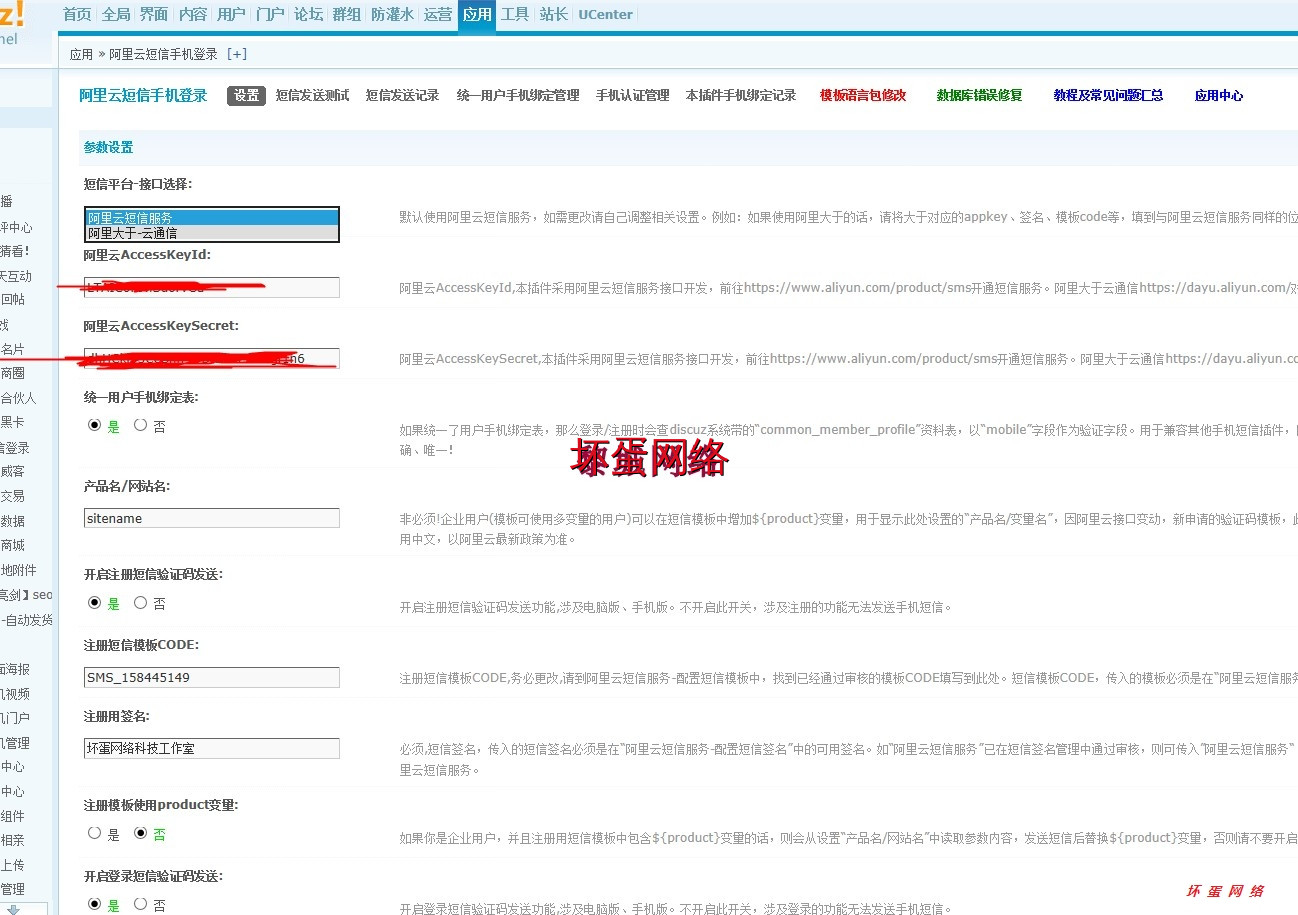The width and height of the screenshot is (1298, 915).
Task: Select 否 for 注册模板使用product变量
Action: (x=140, y=833)
